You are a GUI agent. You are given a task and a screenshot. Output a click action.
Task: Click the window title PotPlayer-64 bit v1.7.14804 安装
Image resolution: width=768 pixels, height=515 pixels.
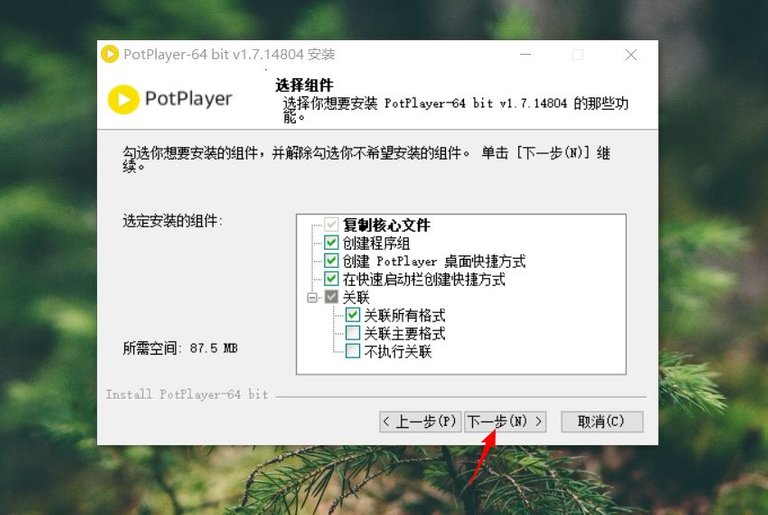click(x=229, y=54)
